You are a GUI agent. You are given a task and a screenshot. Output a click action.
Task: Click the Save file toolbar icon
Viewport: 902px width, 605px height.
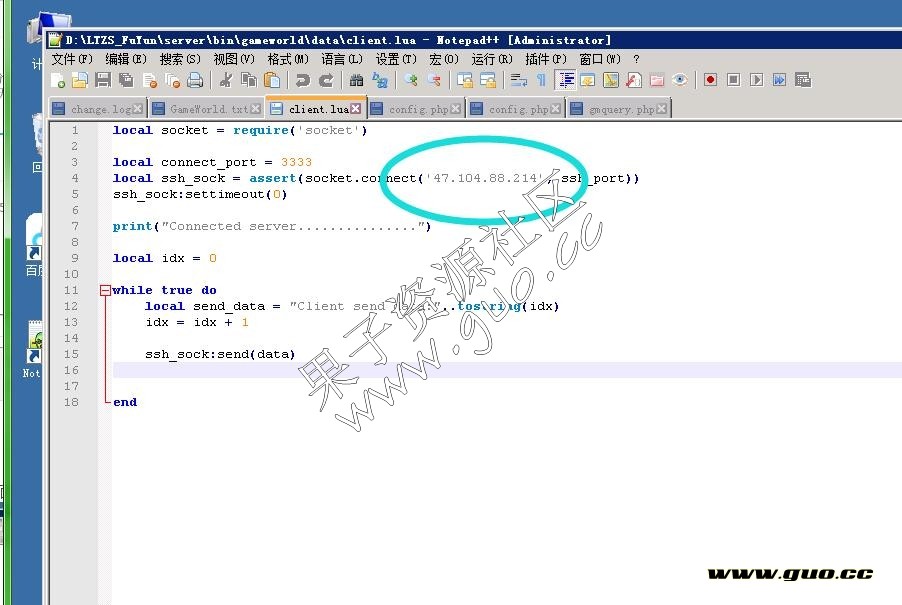tap(103, 80)
